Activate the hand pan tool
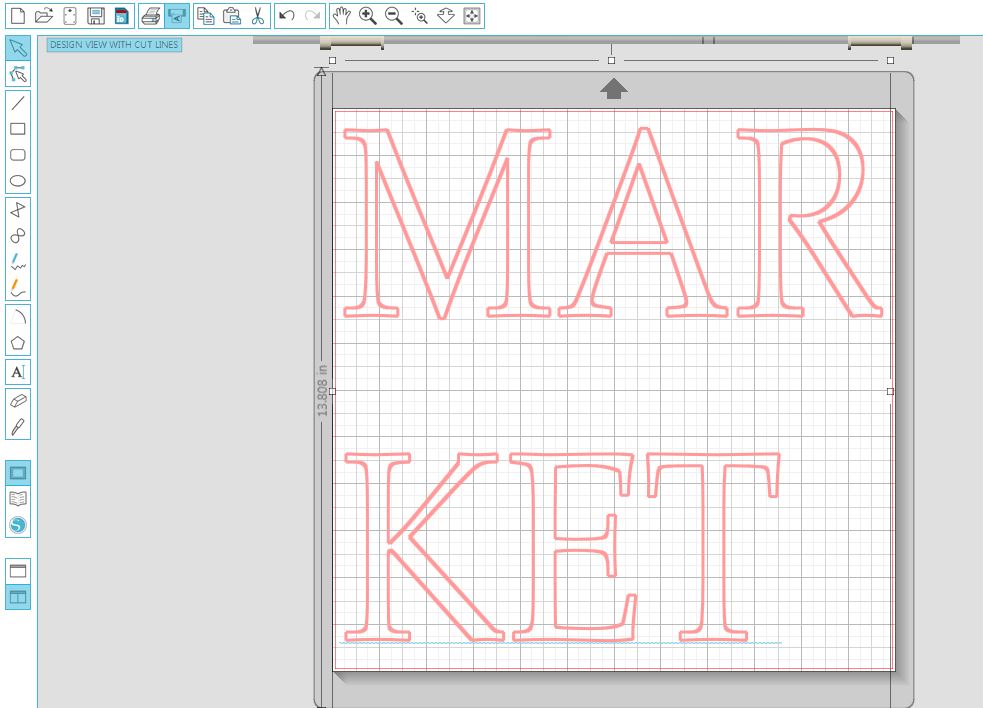The height and width of the screenshot is (708, 983). [342, 16]
